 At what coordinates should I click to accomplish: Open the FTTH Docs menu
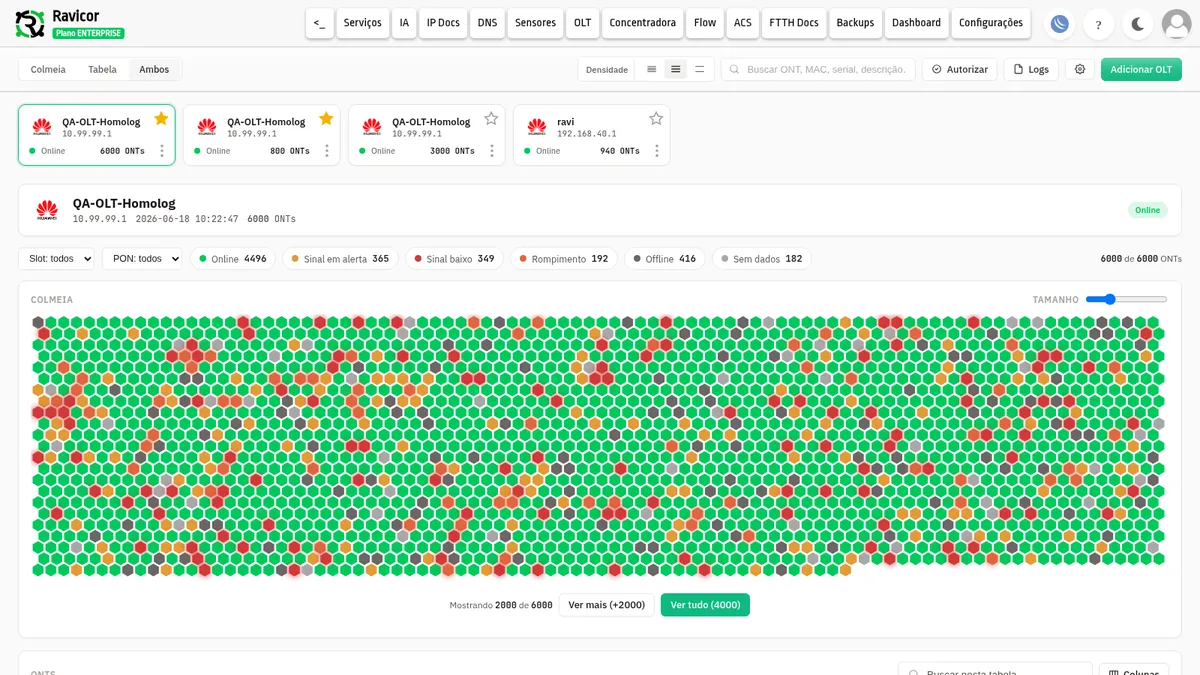tap(794, 23)
